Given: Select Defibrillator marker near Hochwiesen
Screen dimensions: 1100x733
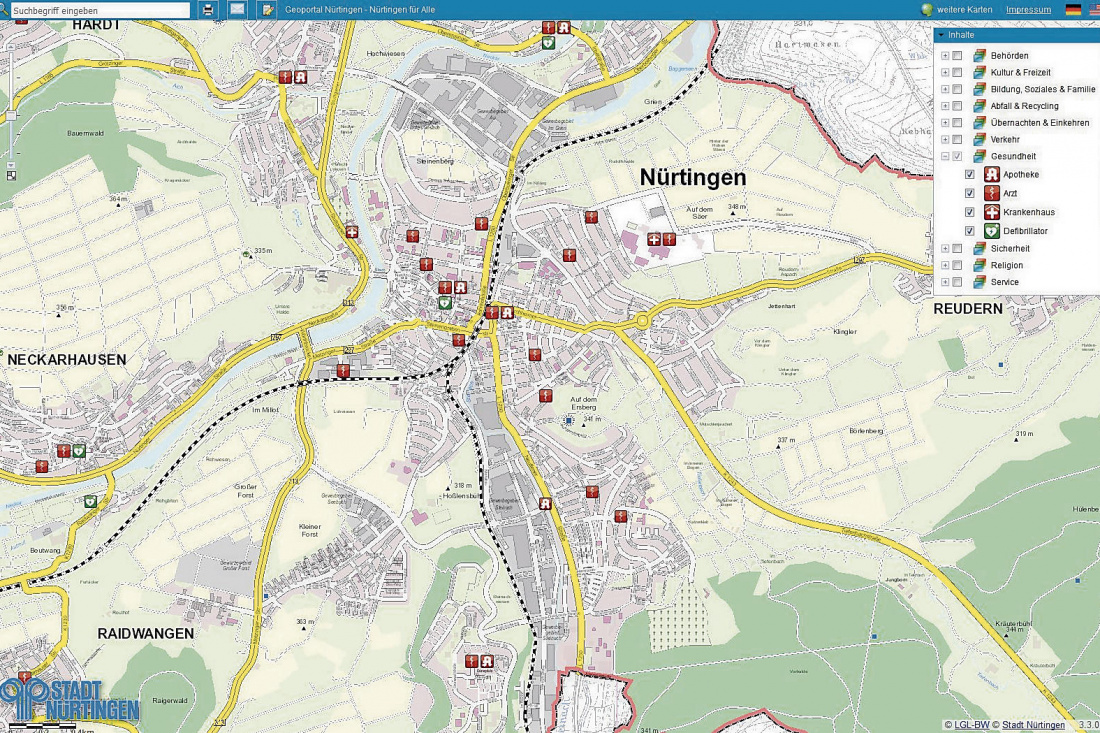Looking at the screenshot, I should pos(548,43).
